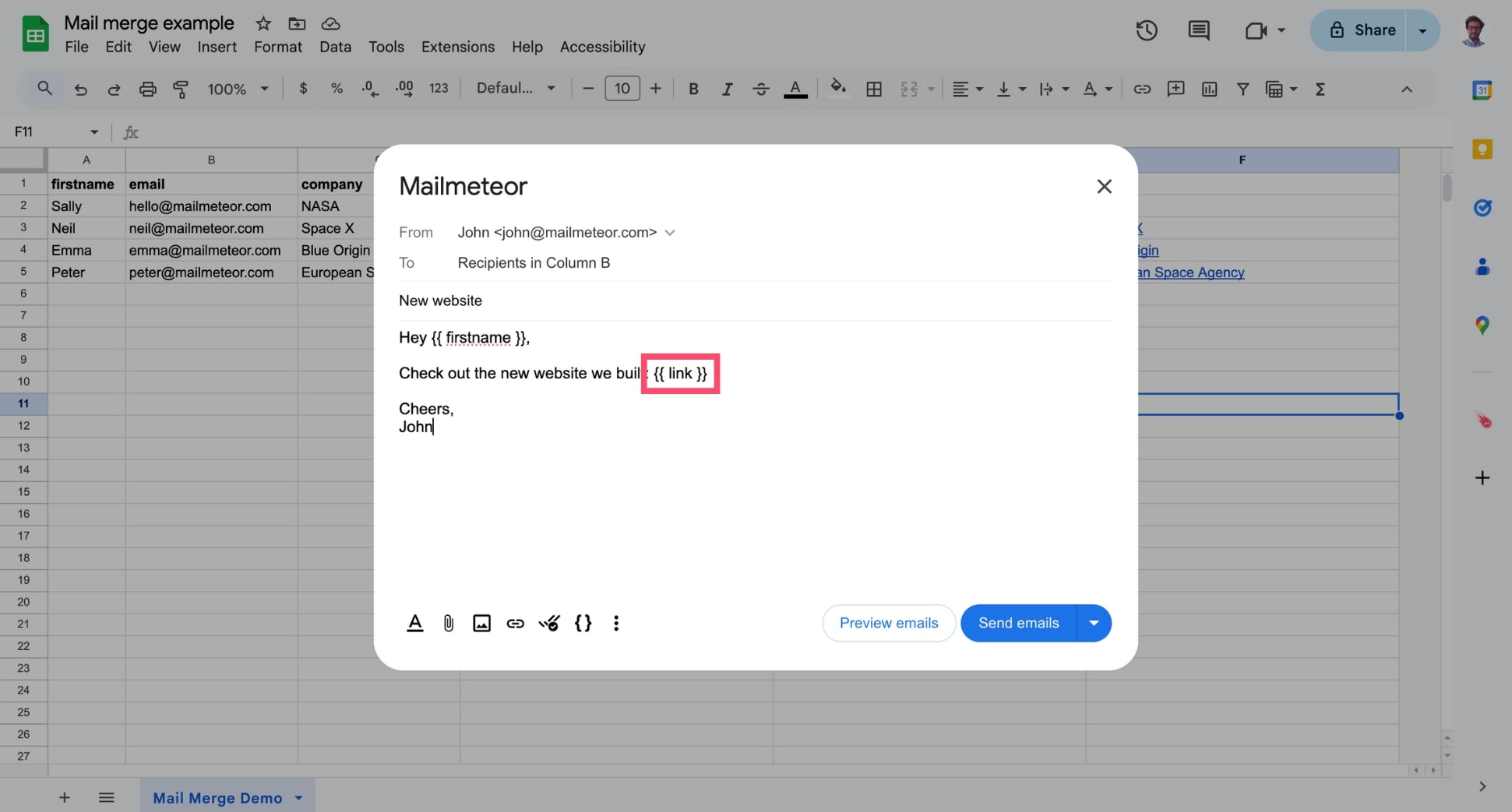1512x812 pixels.
Task: Redo the last action
Action: tap(114, 90)
